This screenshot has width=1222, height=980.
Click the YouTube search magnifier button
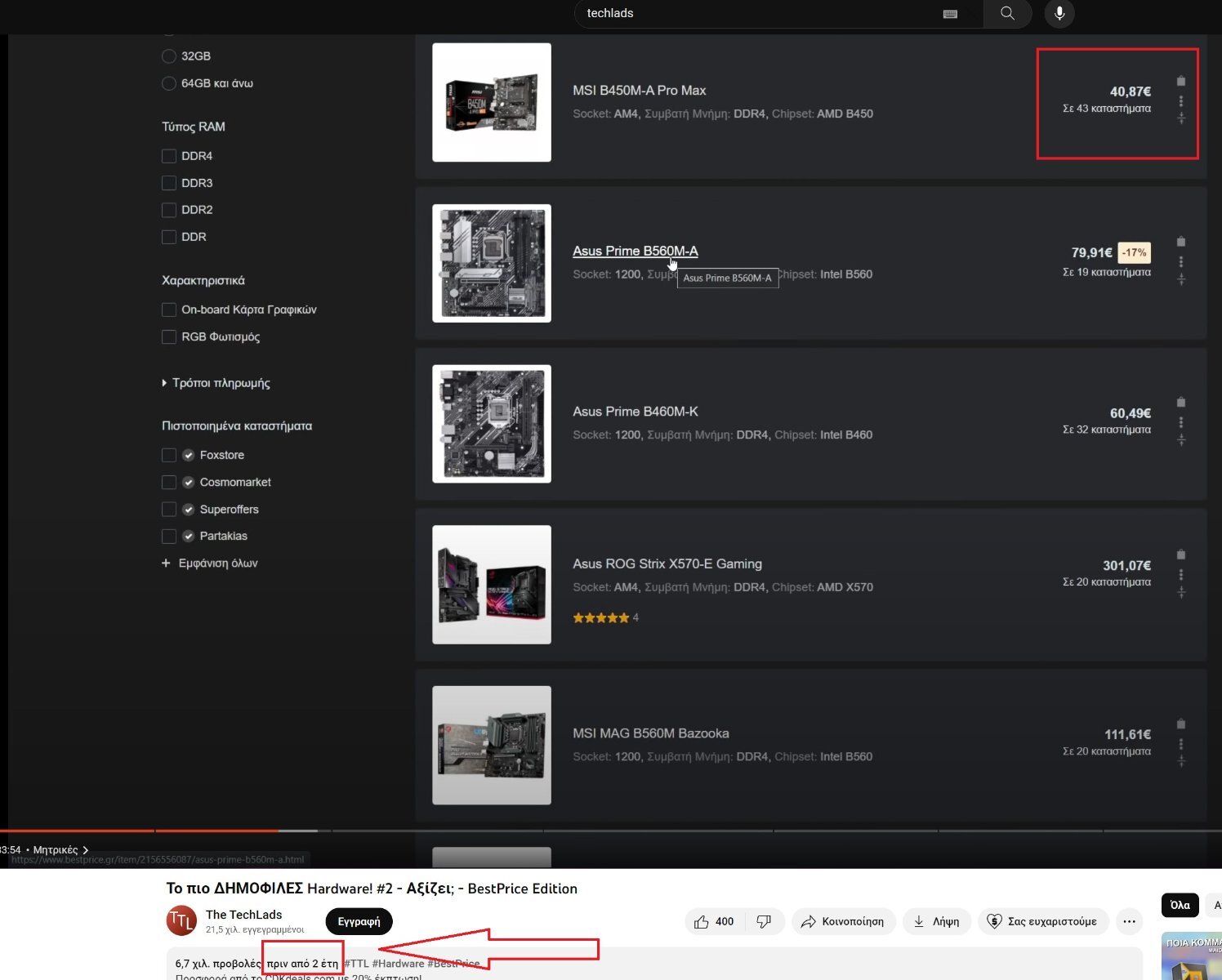[1007, 13]
